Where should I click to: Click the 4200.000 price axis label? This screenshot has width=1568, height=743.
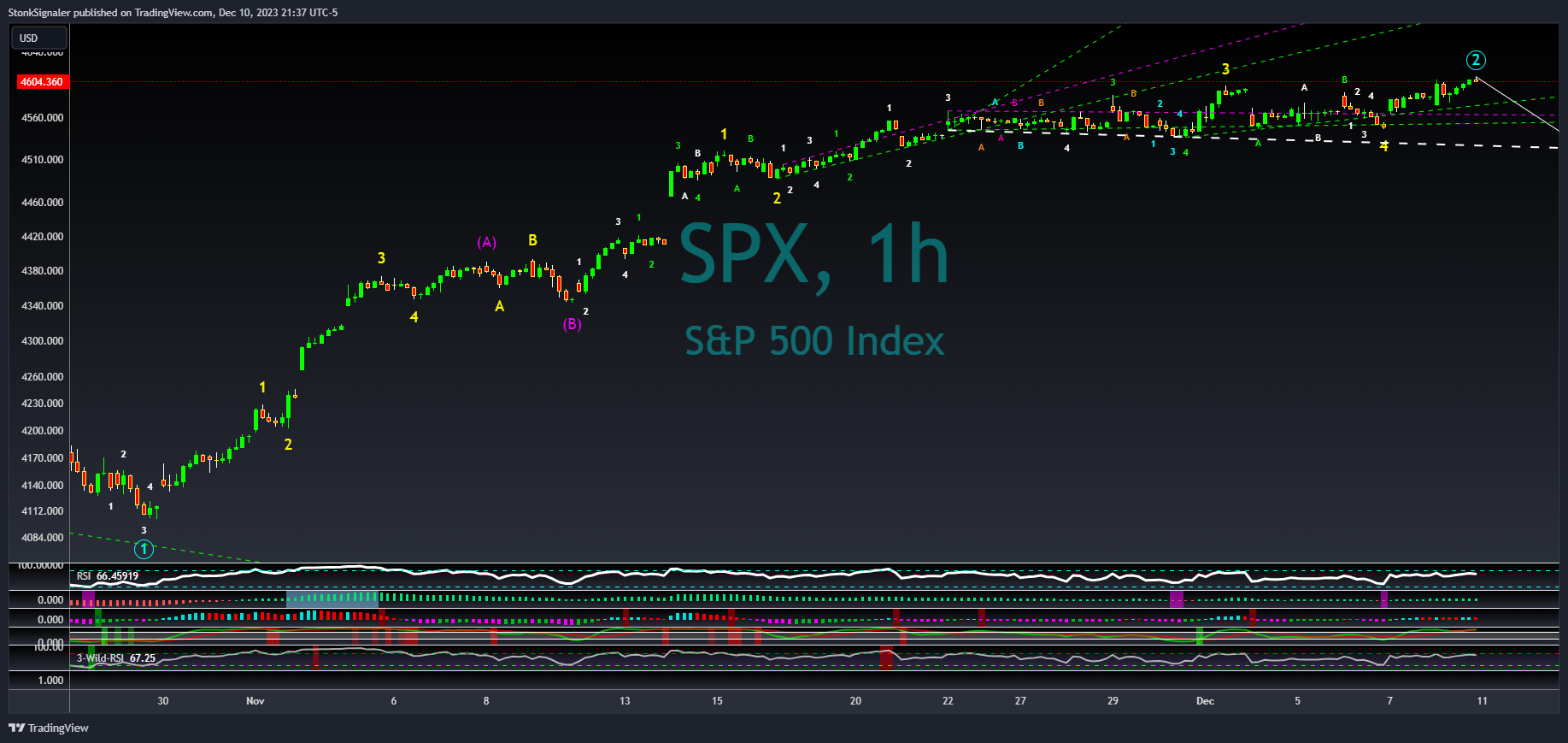[x=42, y=431]
